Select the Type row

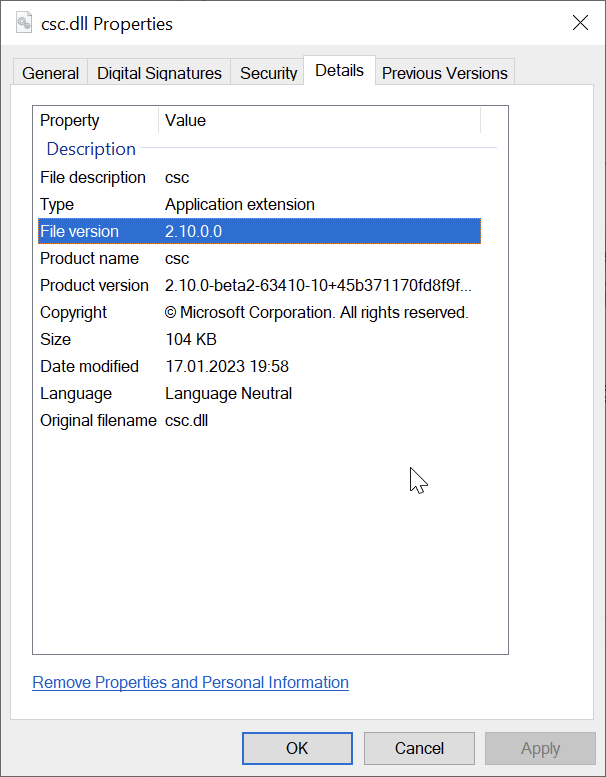[x=259, y=204]
